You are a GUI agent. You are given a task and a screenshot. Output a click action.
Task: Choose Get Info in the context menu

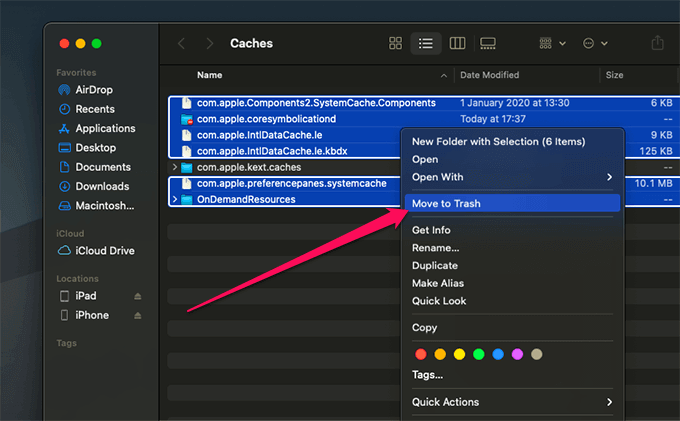pos(431,230)
